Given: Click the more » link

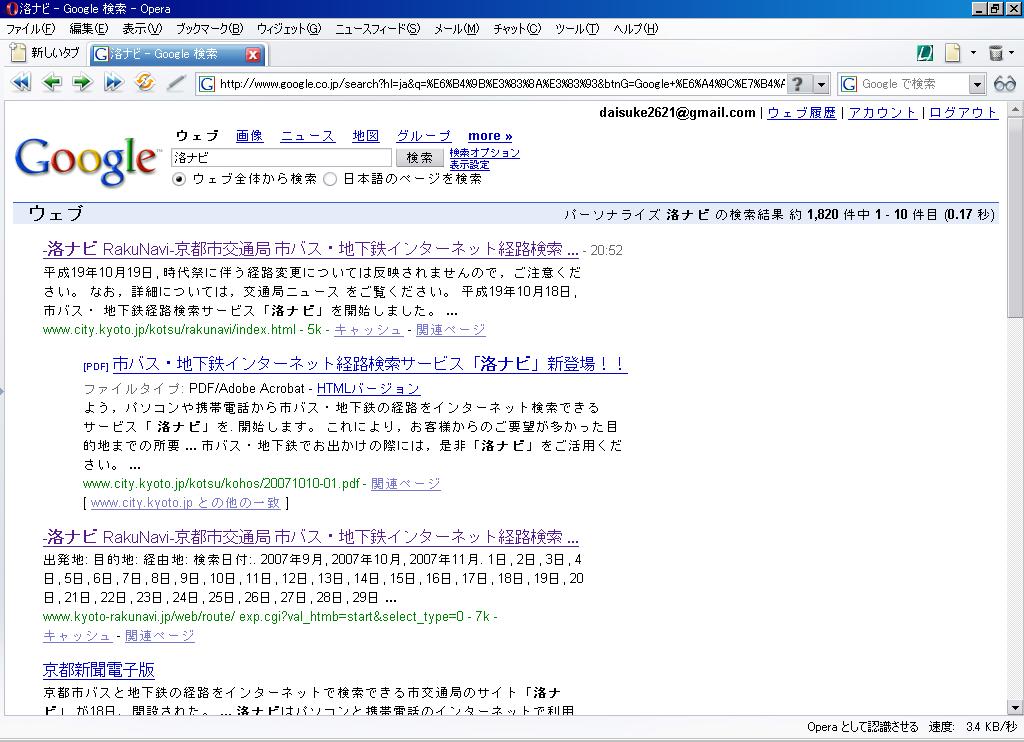Looking at the screenshot, I should pos(490,136).
